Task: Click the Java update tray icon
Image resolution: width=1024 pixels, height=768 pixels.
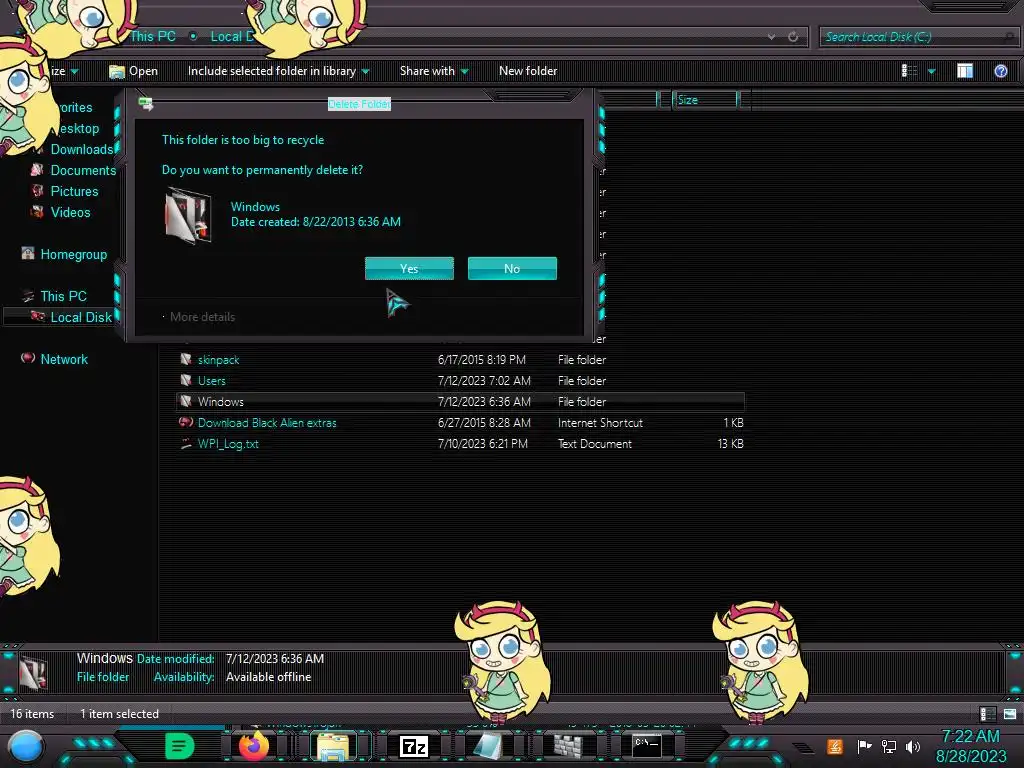Action: (x=835, y=746)
